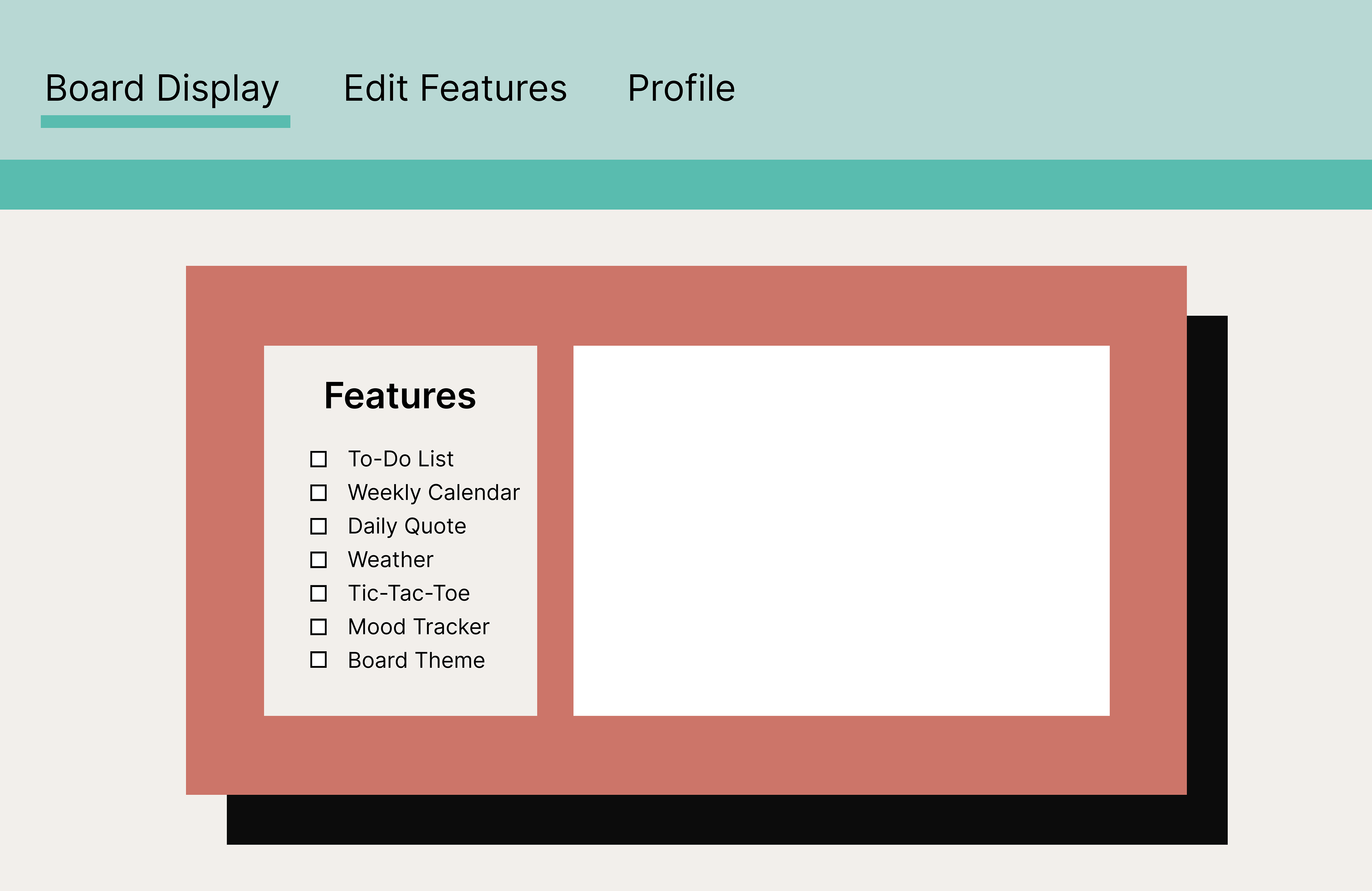This screenshot has width=1372, height=891.
Task: Click the Tic-Tac-Toe label text
Action: coord(409,592)
